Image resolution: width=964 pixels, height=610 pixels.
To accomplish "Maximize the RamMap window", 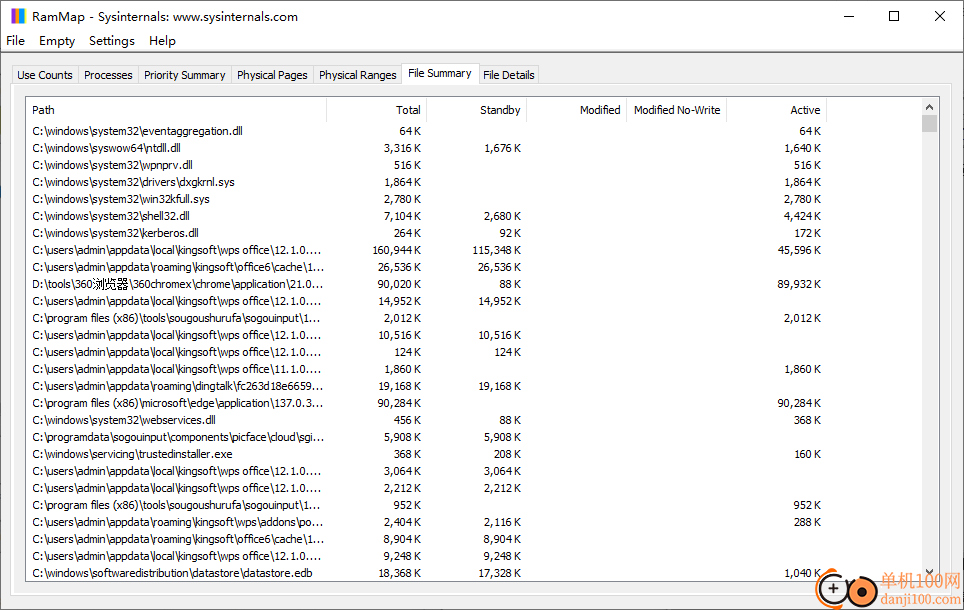I will click(x=894, y=17).
